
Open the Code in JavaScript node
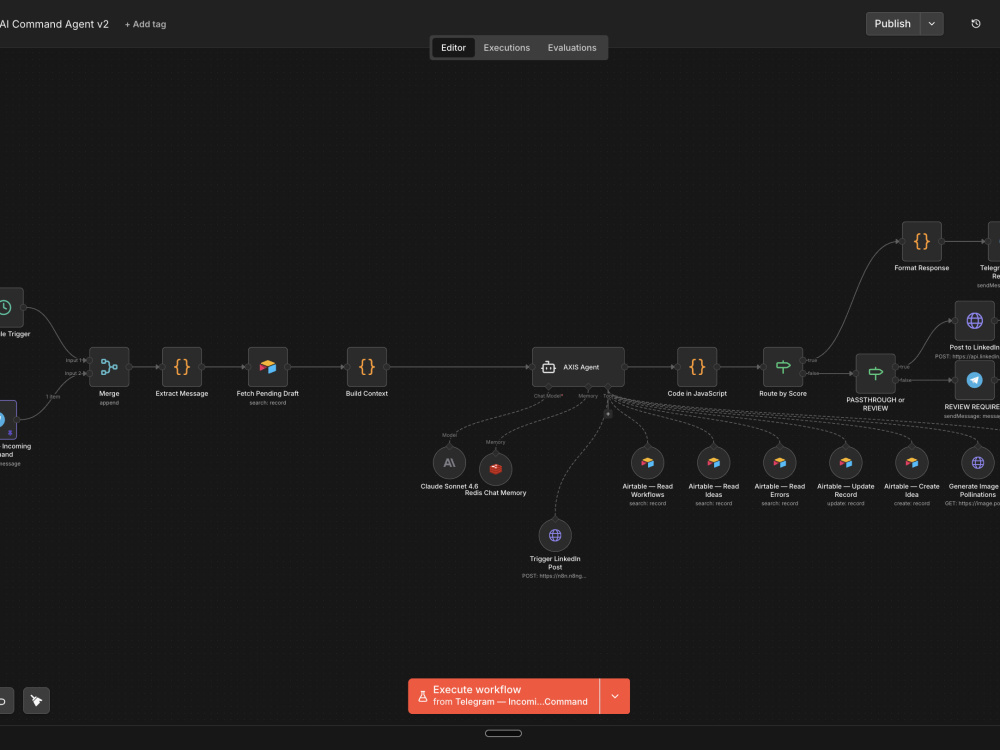(x=697, y=367)
